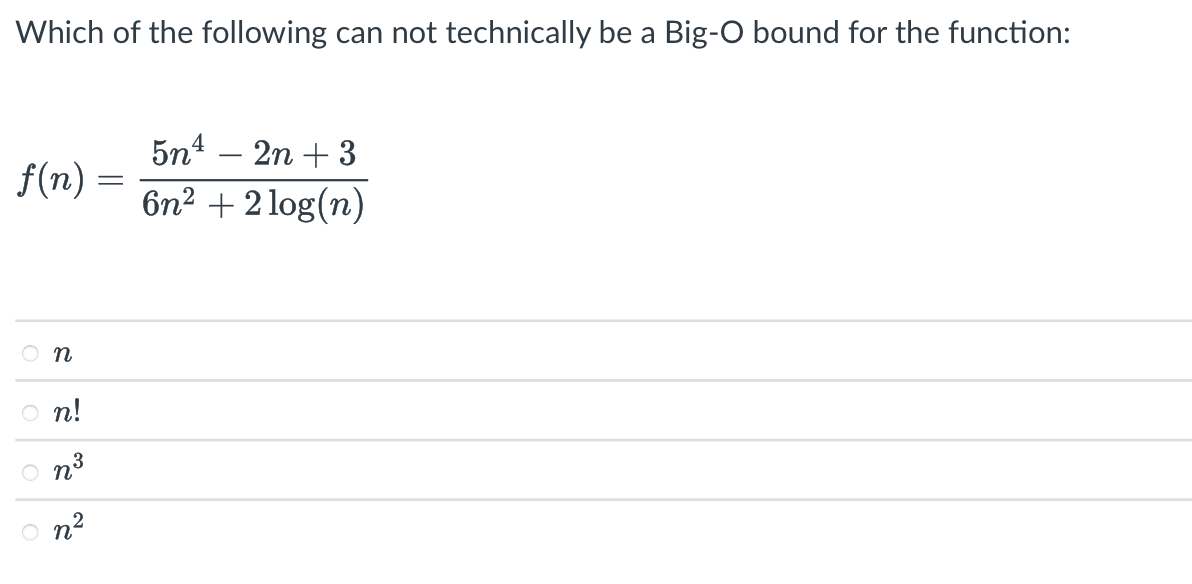Click the numerator 5n⁴ − 2n + 3
Image resolution: width=1192 pixels, height=584 pixels.
pyautogui.click(x=253, y=152)
